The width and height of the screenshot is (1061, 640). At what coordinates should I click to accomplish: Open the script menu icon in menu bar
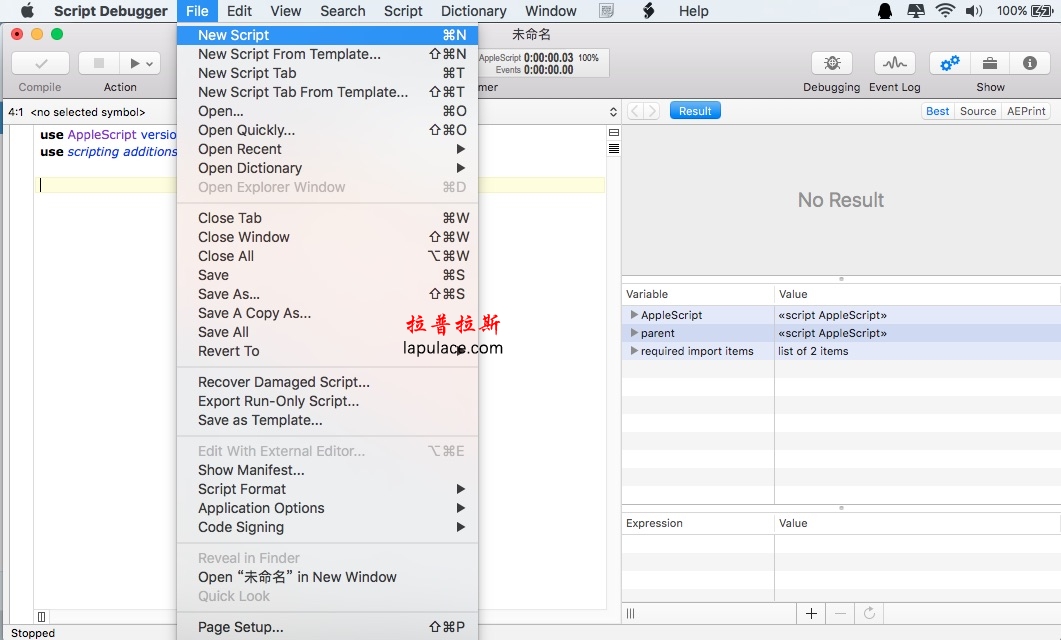(x=607, y=11)
